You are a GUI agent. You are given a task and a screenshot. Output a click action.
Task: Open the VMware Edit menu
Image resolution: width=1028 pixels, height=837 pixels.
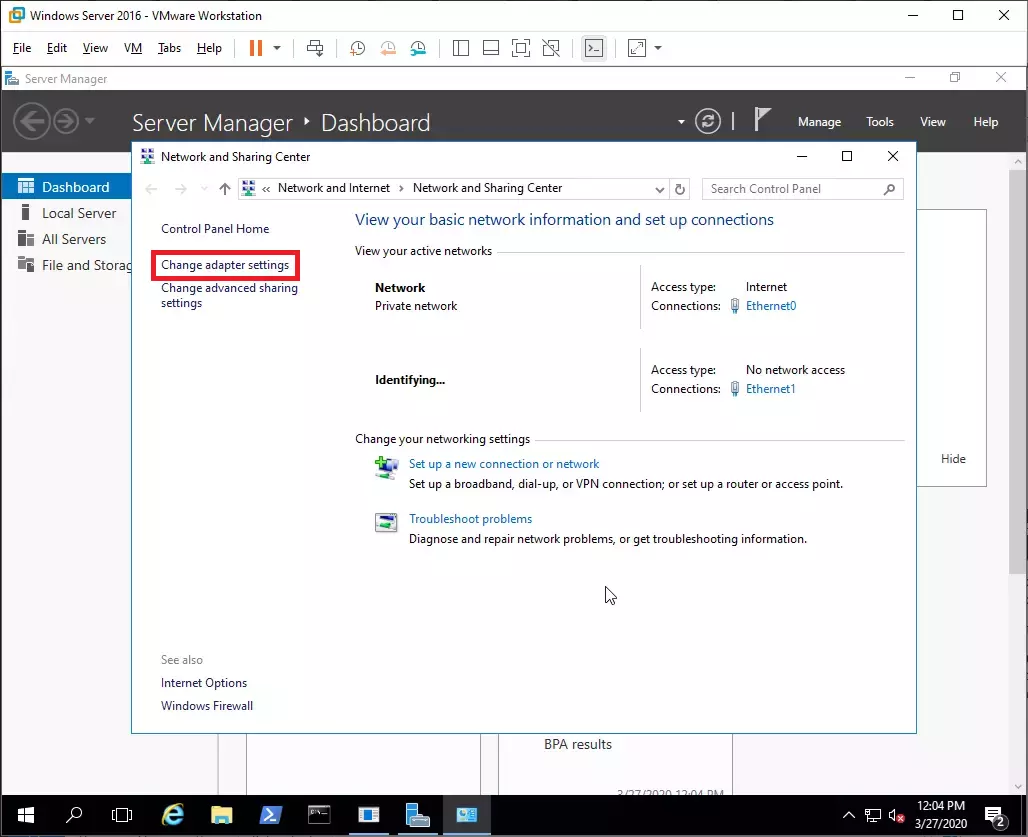click(x=56, y=48)
